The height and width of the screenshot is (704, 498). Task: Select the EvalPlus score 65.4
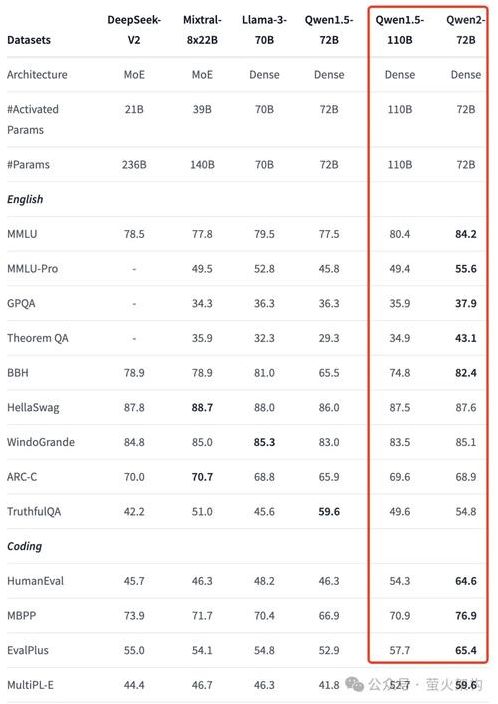(x=466, y=651)
